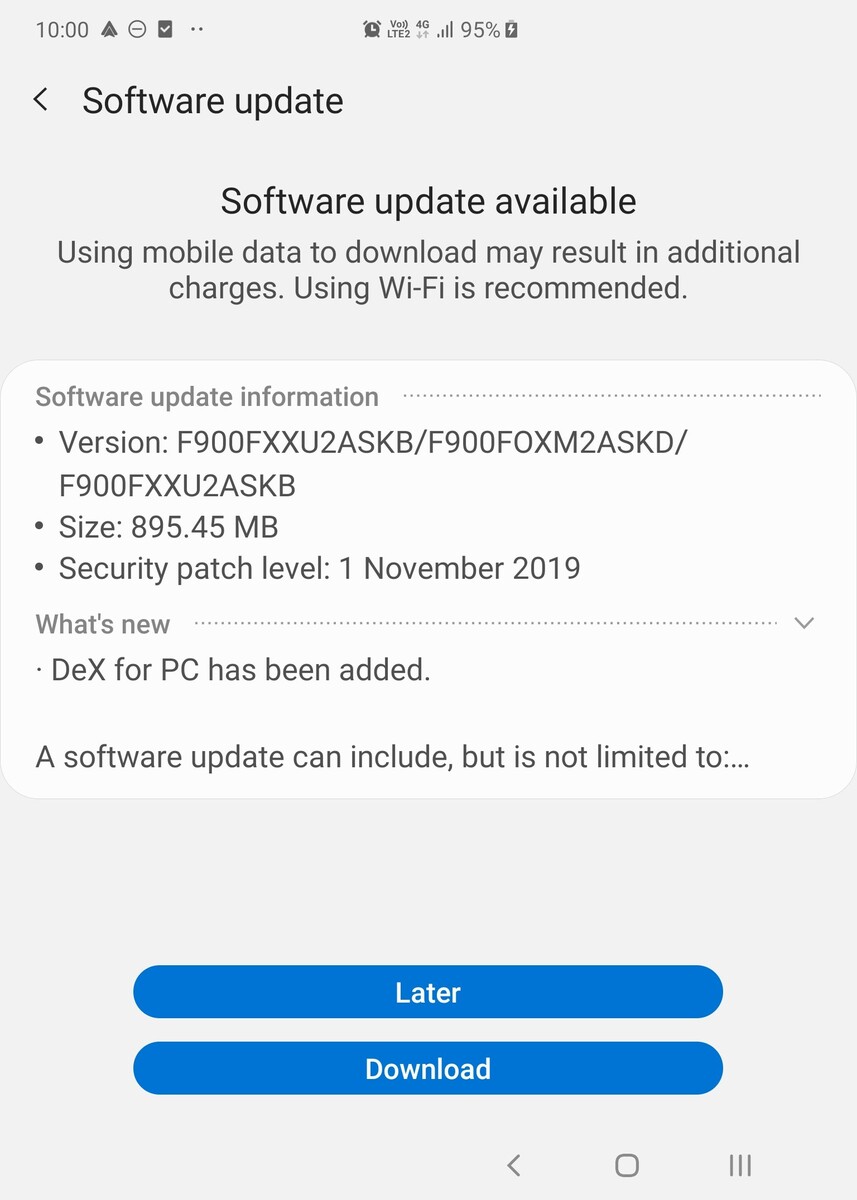Tap the navigation arrow status bar icon
The height and width of the screenshot is (1200, 857).
(x=109, y=30)
